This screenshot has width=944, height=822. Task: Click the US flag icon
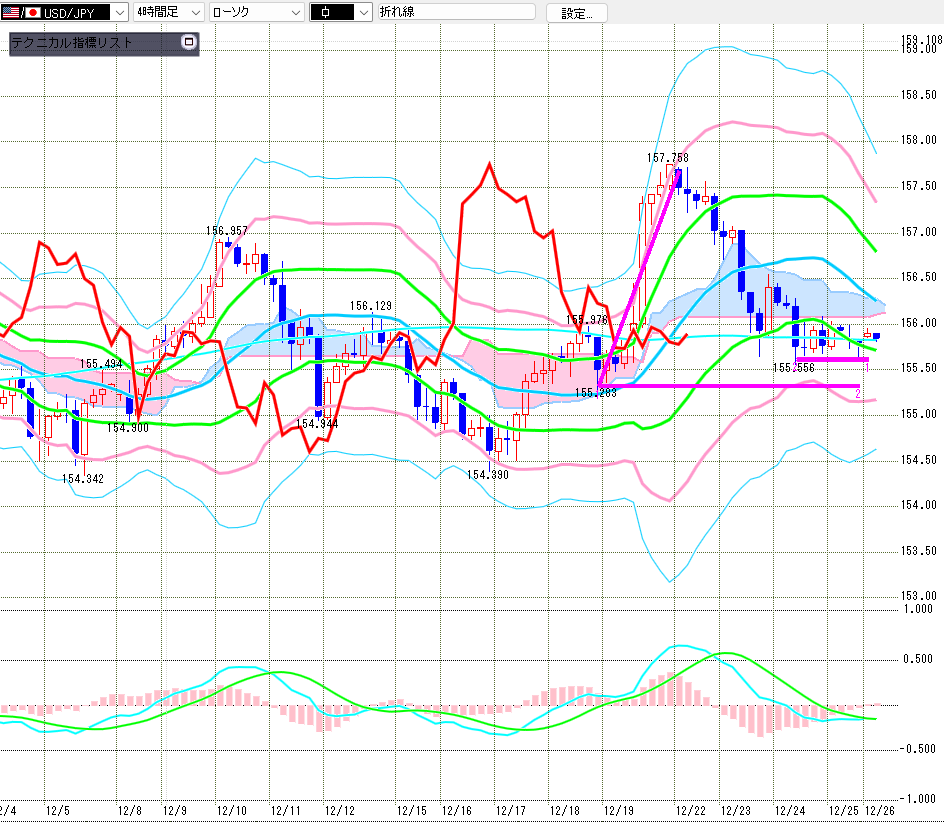pos(11,13)
